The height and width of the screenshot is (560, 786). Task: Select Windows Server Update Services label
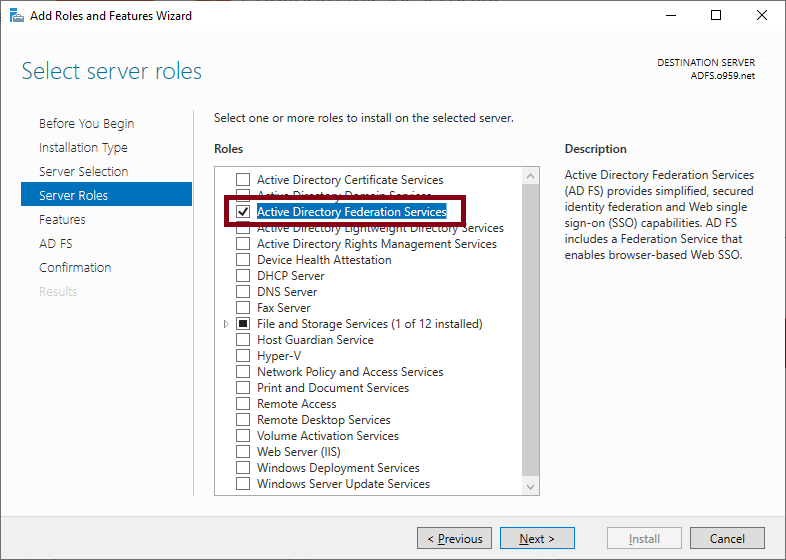click(343, 484)
